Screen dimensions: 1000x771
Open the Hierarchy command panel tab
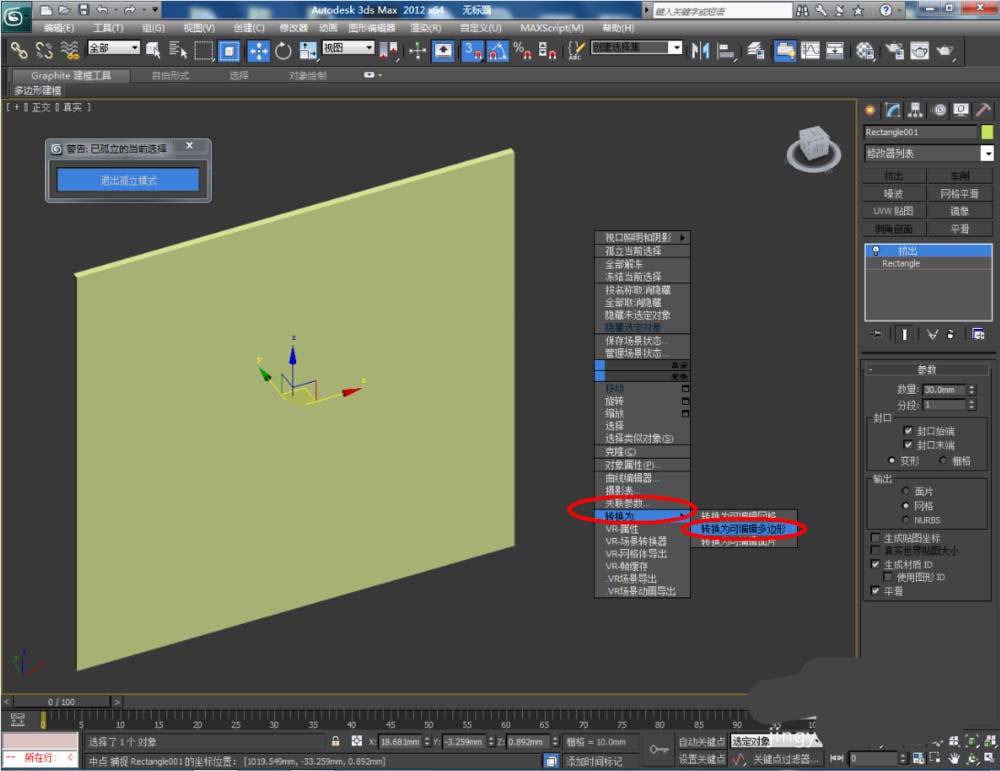point(916,110)
